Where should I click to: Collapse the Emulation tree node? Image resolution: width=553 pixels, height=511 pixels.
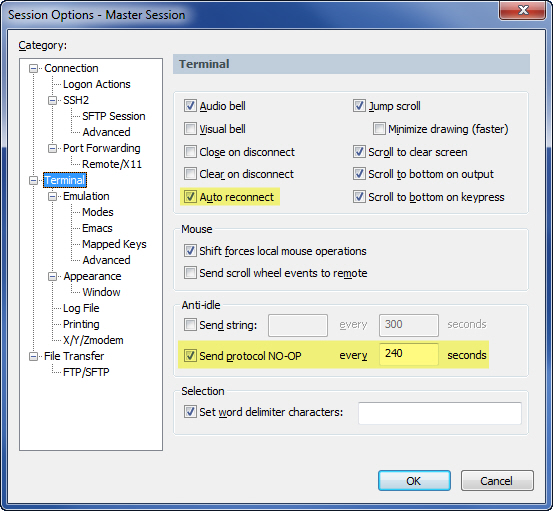52,196
